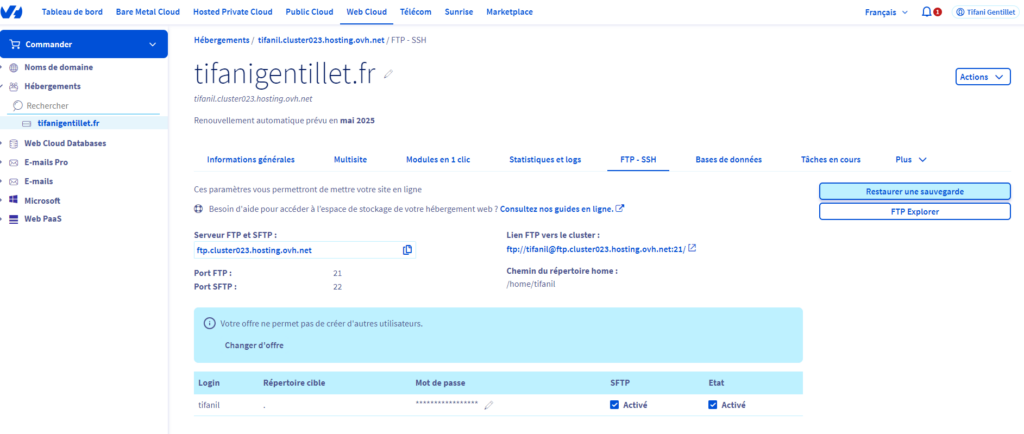
Task: Switch to the Bases de données tab
Action: pos(728,159)
